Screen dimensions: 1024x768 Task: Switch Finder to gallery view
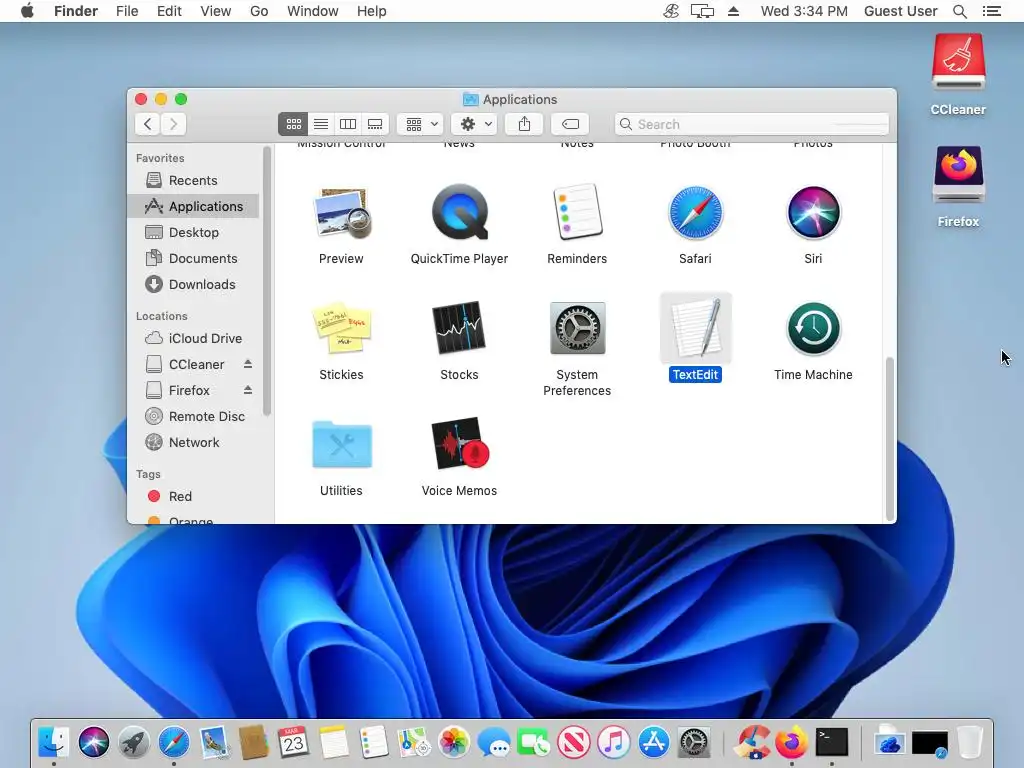pos(376,124)
